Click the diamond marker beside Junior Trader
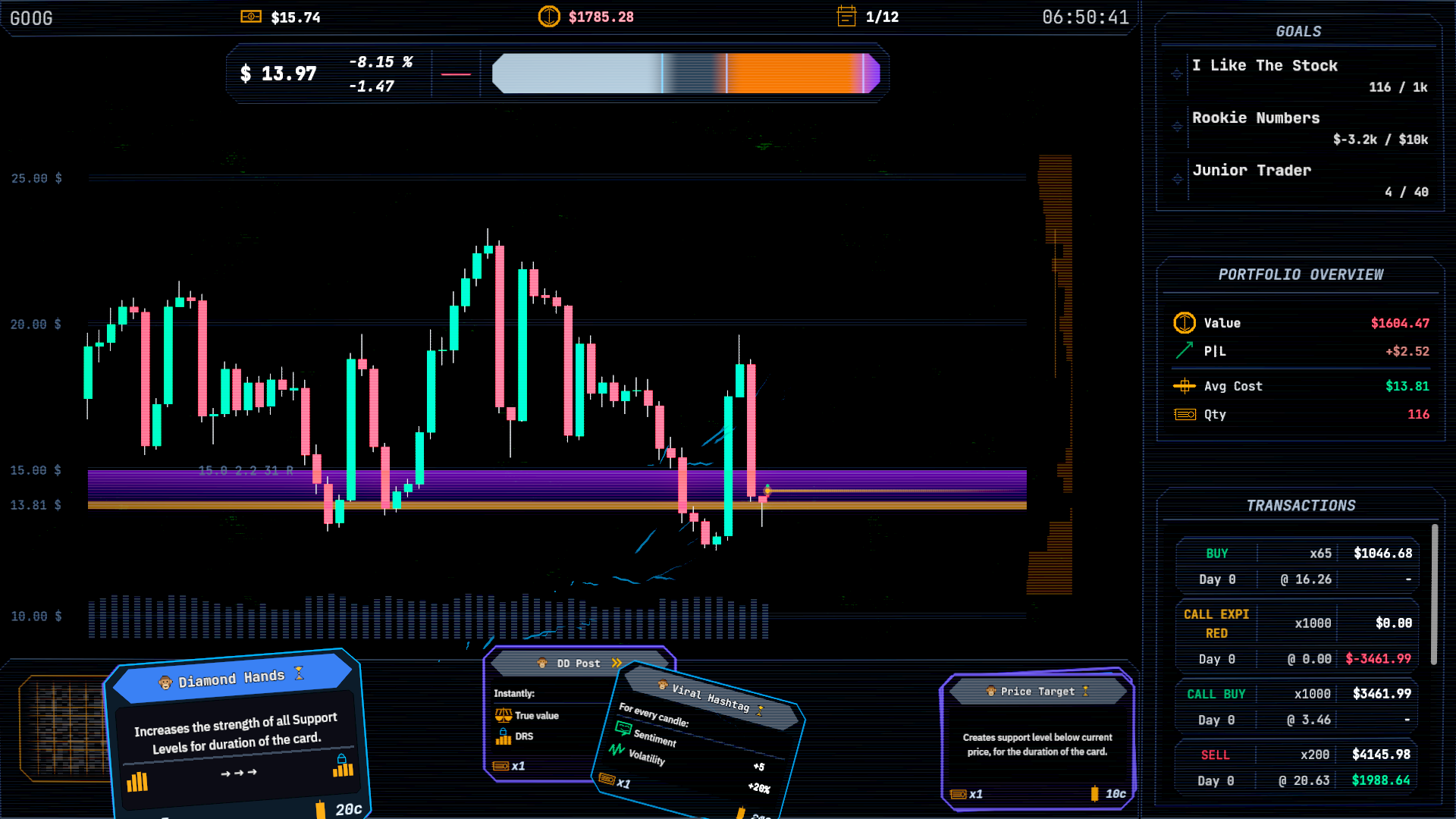 tap(1177, 179)
